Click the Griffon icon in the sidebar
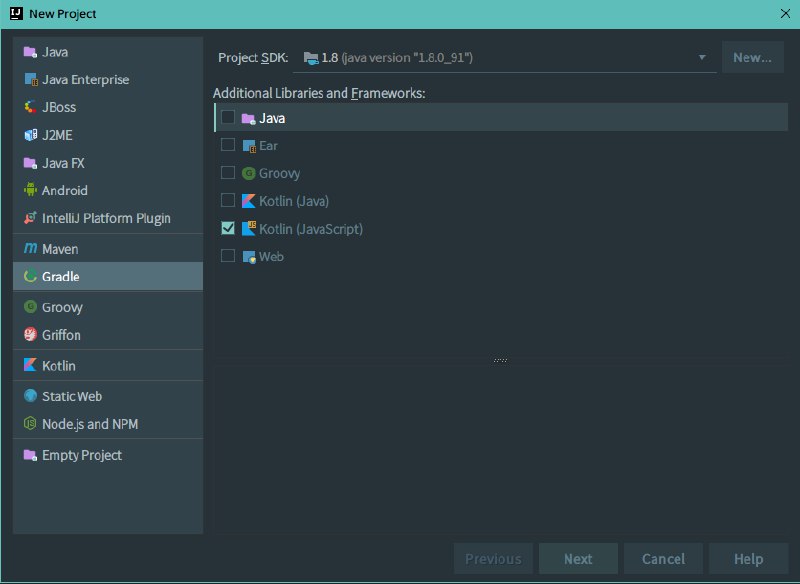The image size is (800, 584). click(30, 335)
